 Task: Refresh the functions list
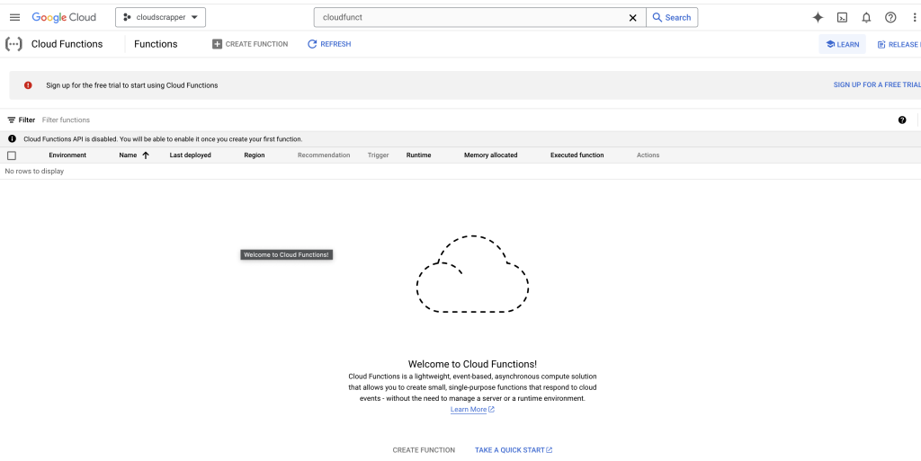330,44
